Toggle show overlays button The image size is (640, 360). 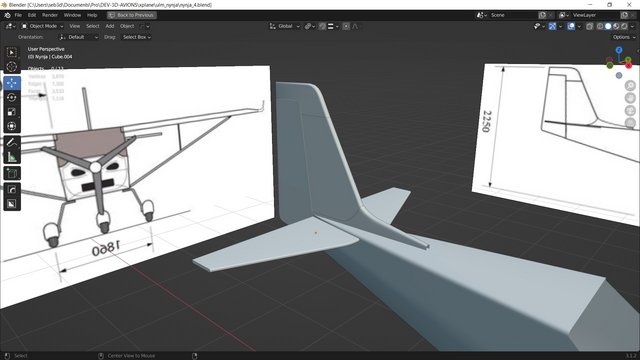(571, 26)
